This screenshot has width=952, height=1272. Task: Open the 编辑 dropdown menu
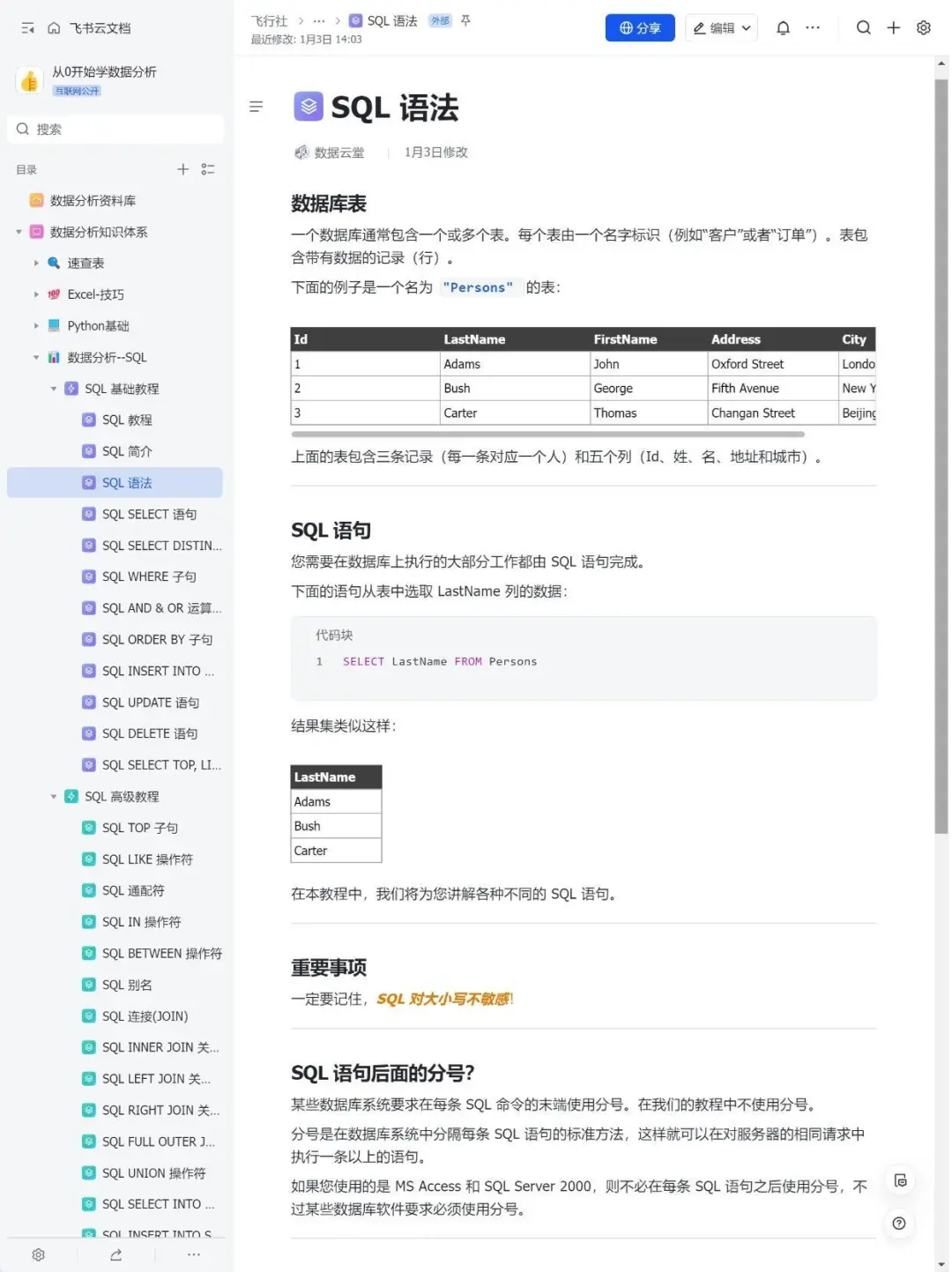click(721, 27)
